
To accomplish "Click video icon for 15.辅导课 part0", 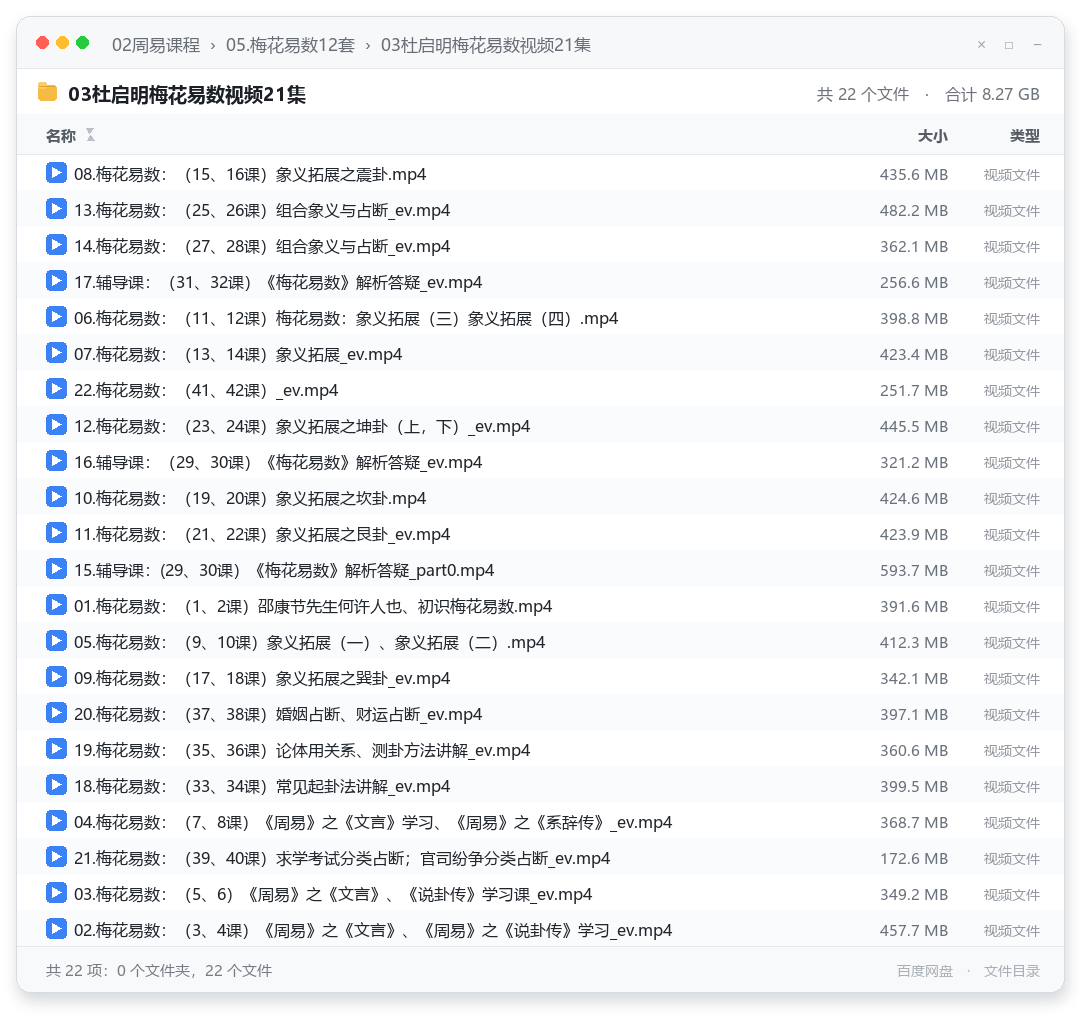I will (x=56, y=569).
